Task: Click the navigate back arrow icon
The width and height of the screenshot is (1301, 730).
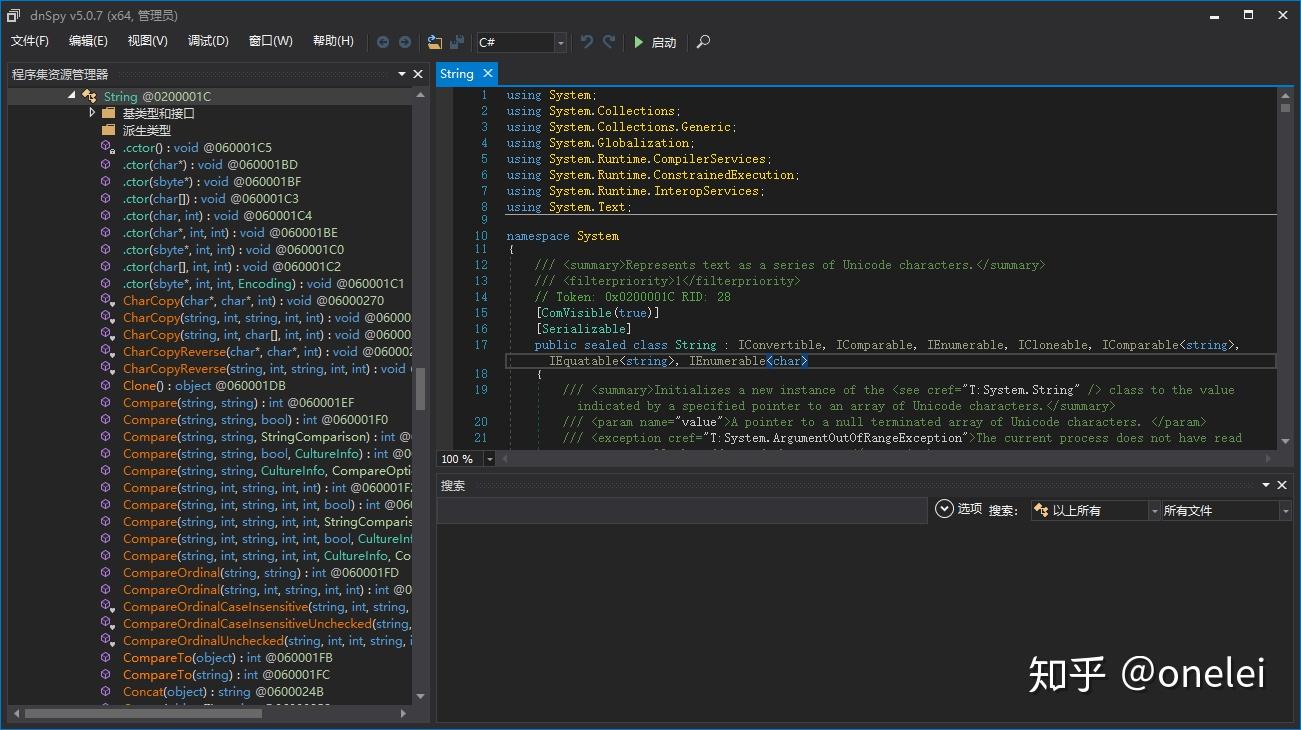Action: click(x=383, y=42)
